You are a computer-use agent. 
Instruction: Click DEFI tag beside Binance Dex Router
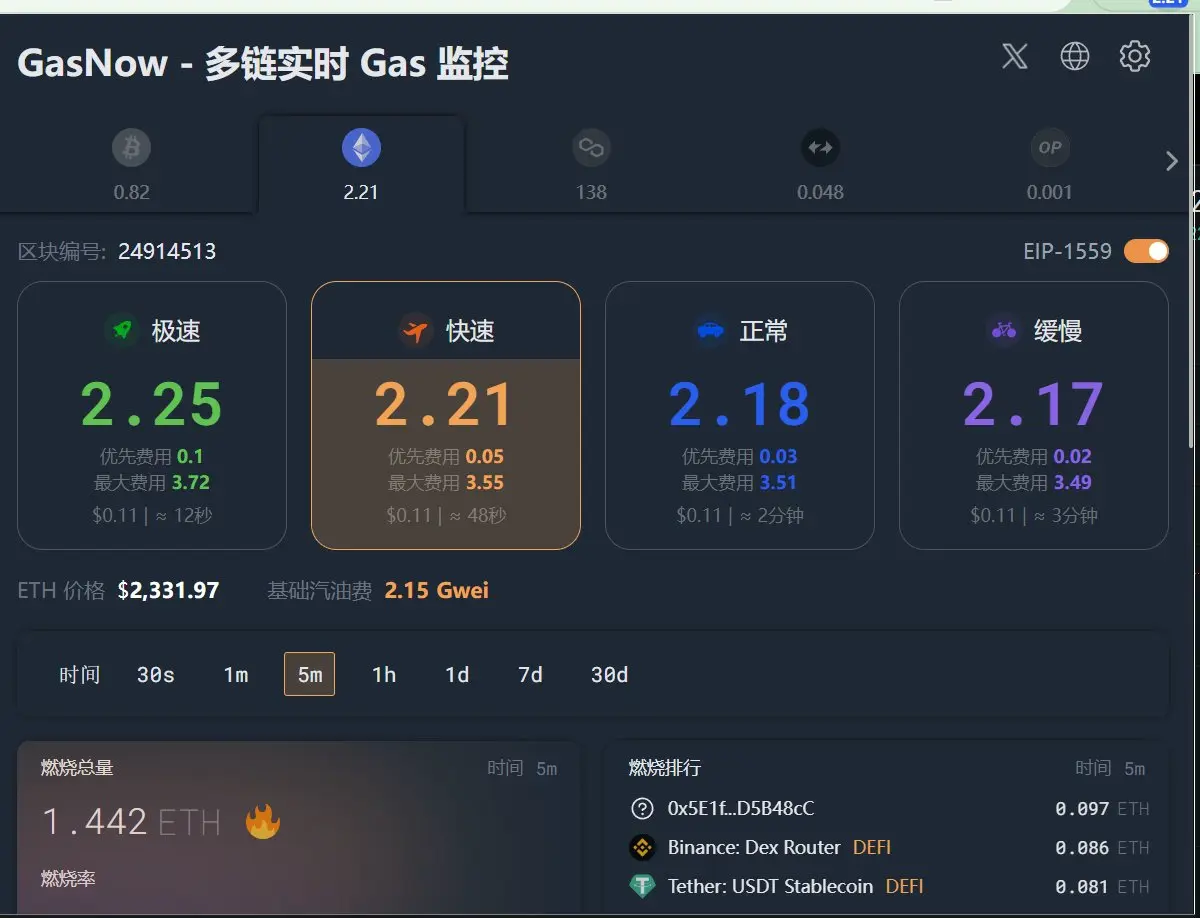(872, 847)
